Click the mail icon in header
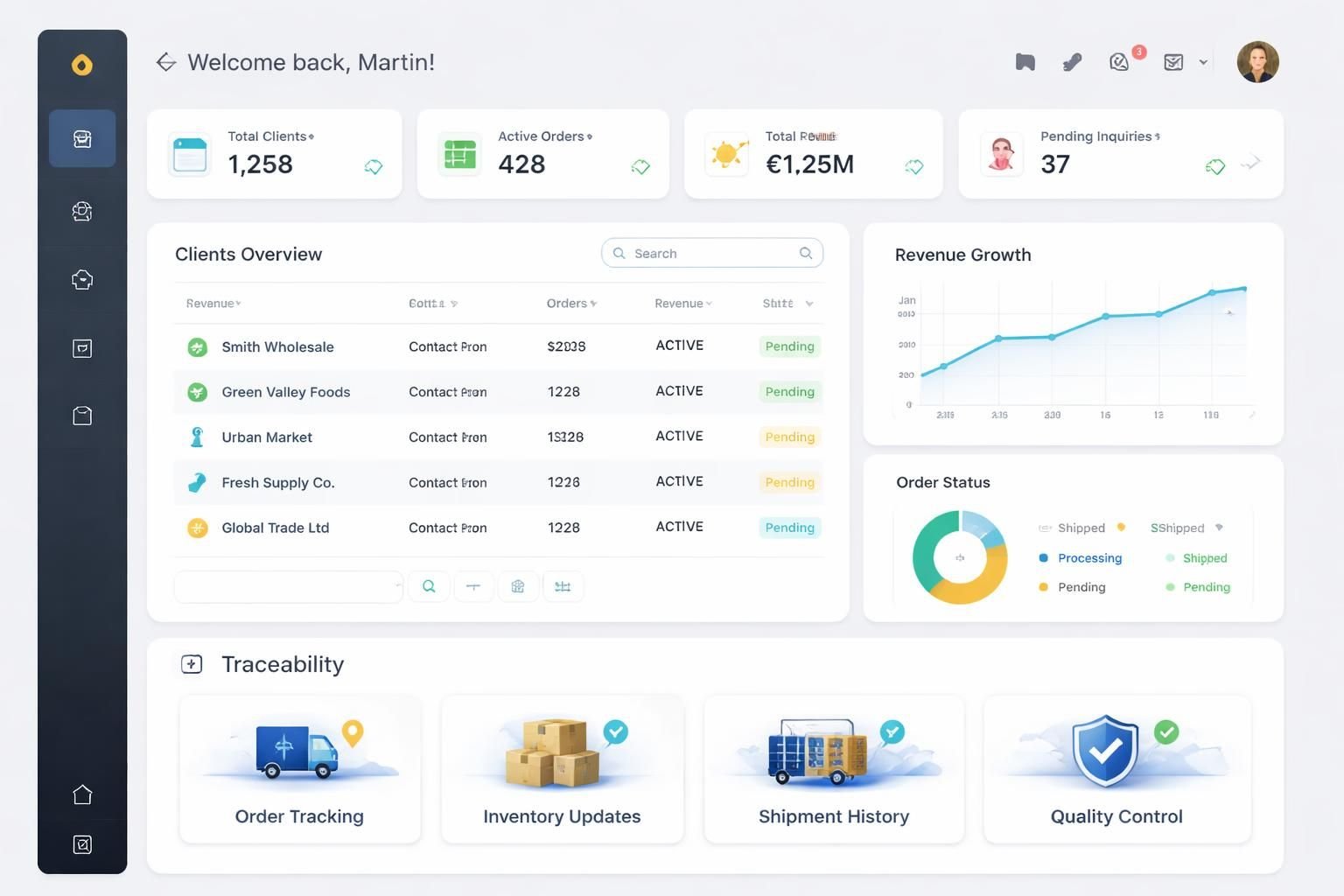Image resolution: width=1344 pixels, height=896 pixels. pyautogui.click(x=1173, y=62)
